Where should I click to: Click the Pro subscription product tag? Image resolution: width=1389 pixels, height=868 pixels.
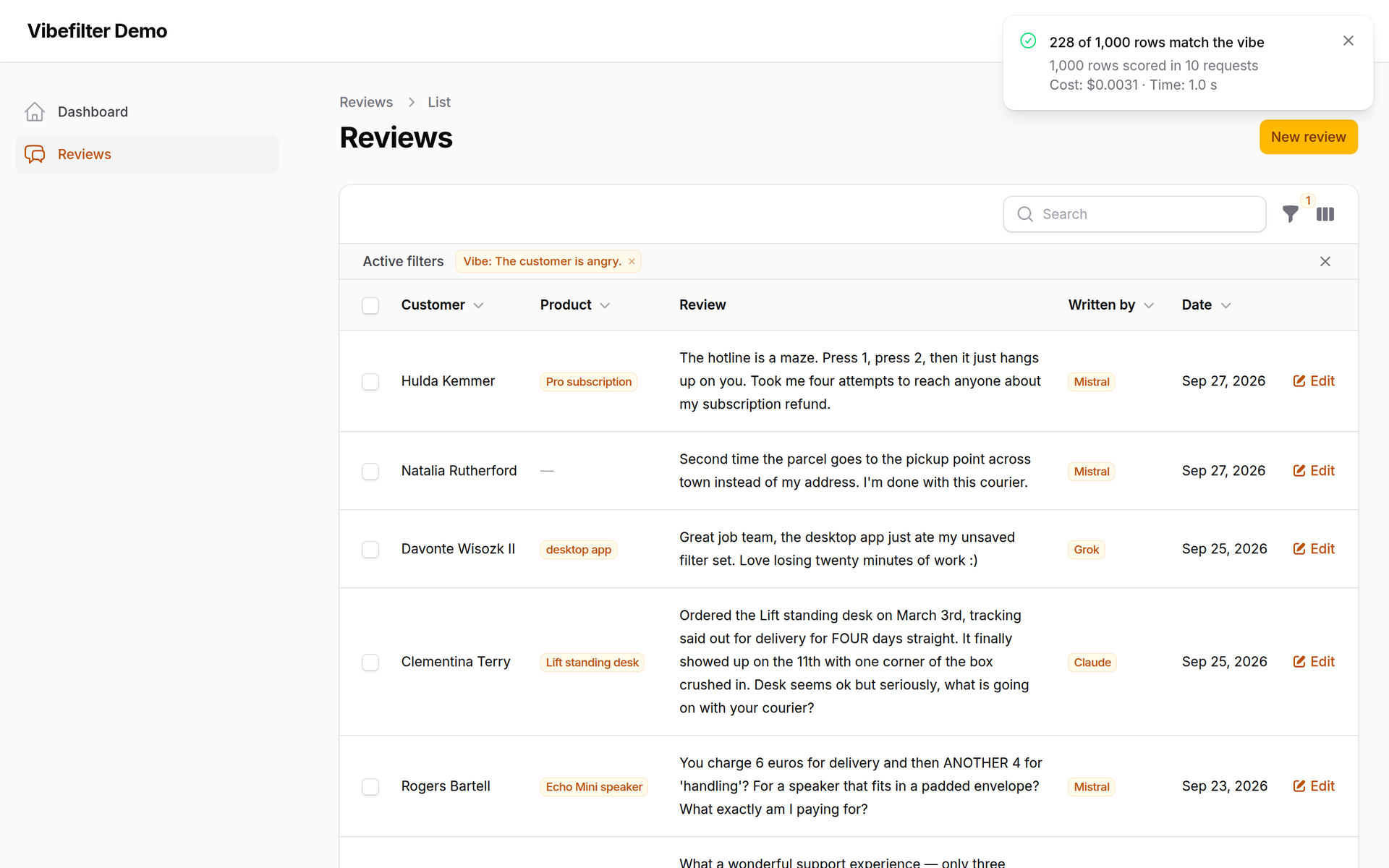click(589, 382)
